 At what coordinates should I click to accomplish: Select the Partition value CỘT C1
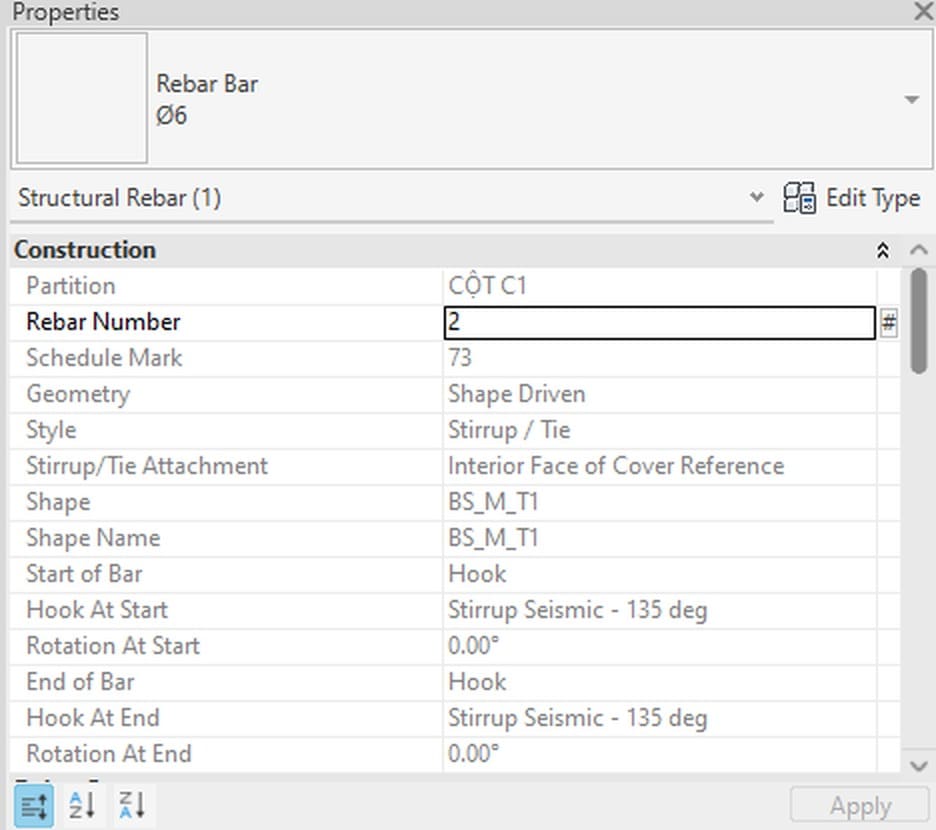click(x=487, y=286)
